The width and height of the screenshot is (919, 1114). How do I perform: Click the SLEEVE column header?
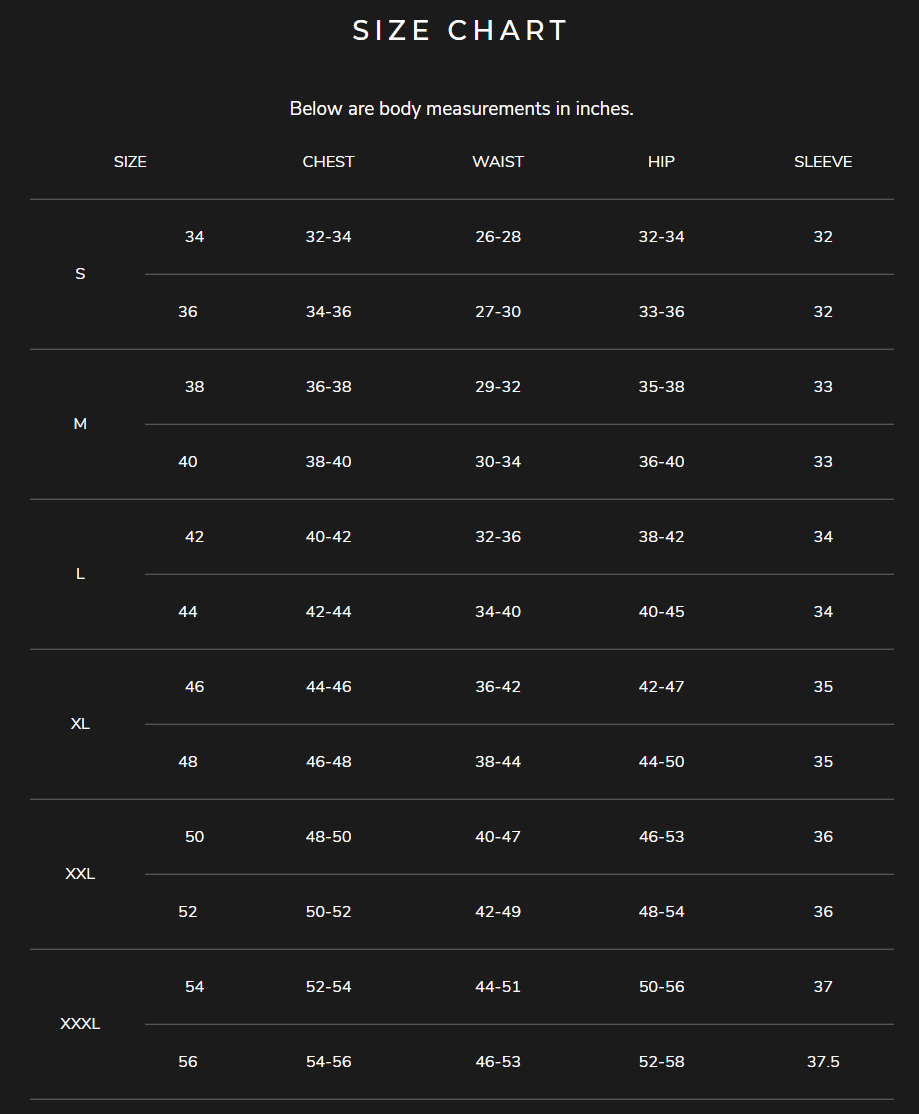(x=823, y=162)
